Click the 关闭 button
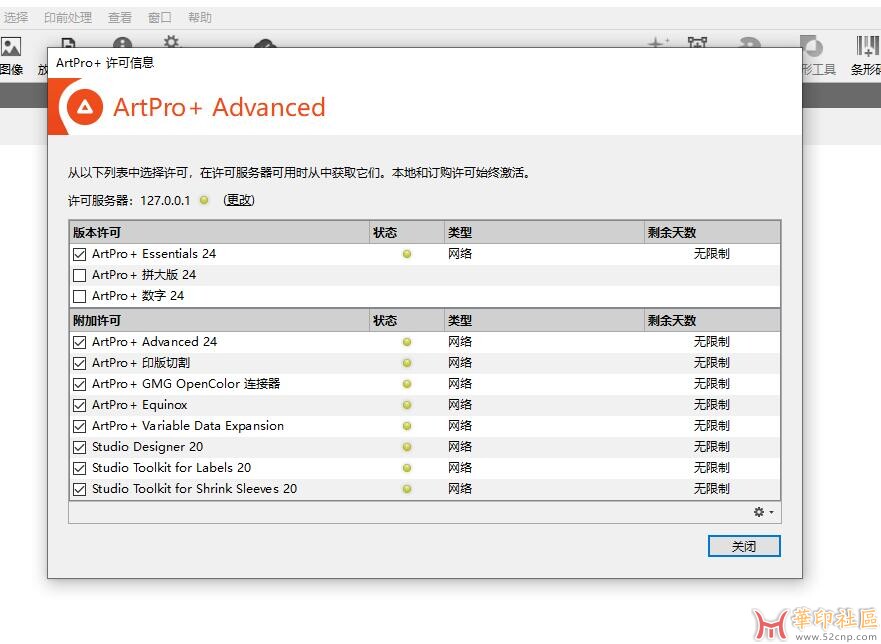This screenshot has height=644, width=881. pyautogui.click(x=744, y=546)
